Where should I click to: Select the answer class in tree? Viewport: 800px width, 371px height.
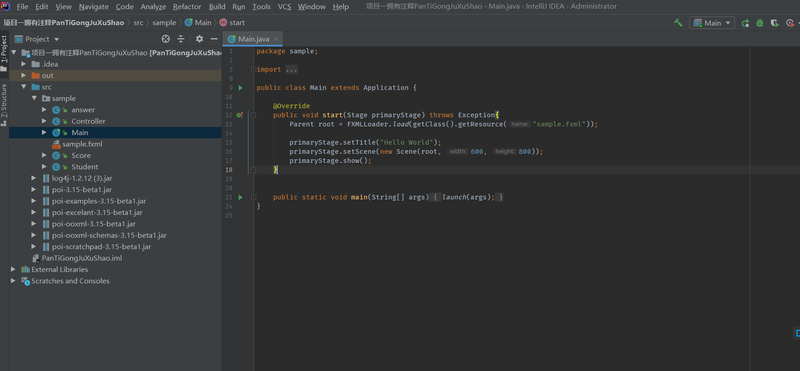coord(83,110)
